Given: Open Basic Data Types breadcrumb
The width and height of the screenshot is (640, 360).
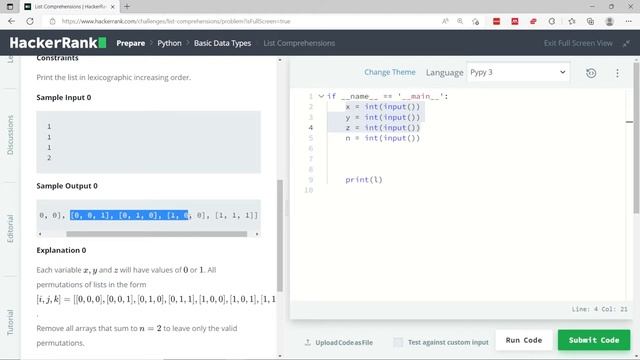Looking at the screenshot, I should (222, 43).
